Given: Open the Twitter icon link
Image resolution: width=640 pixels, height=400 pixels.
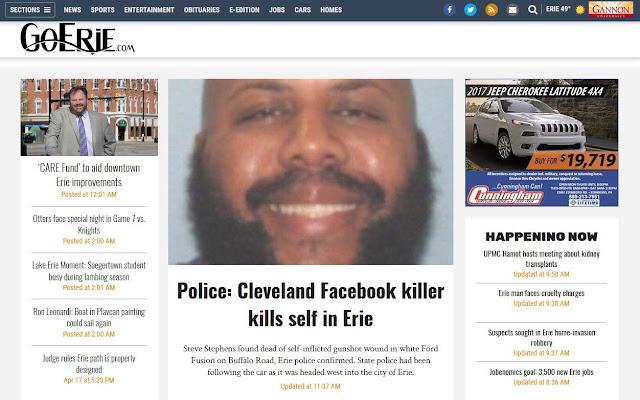Looking at the screenshot, I should pyautogui.click(x=470, y=9).
